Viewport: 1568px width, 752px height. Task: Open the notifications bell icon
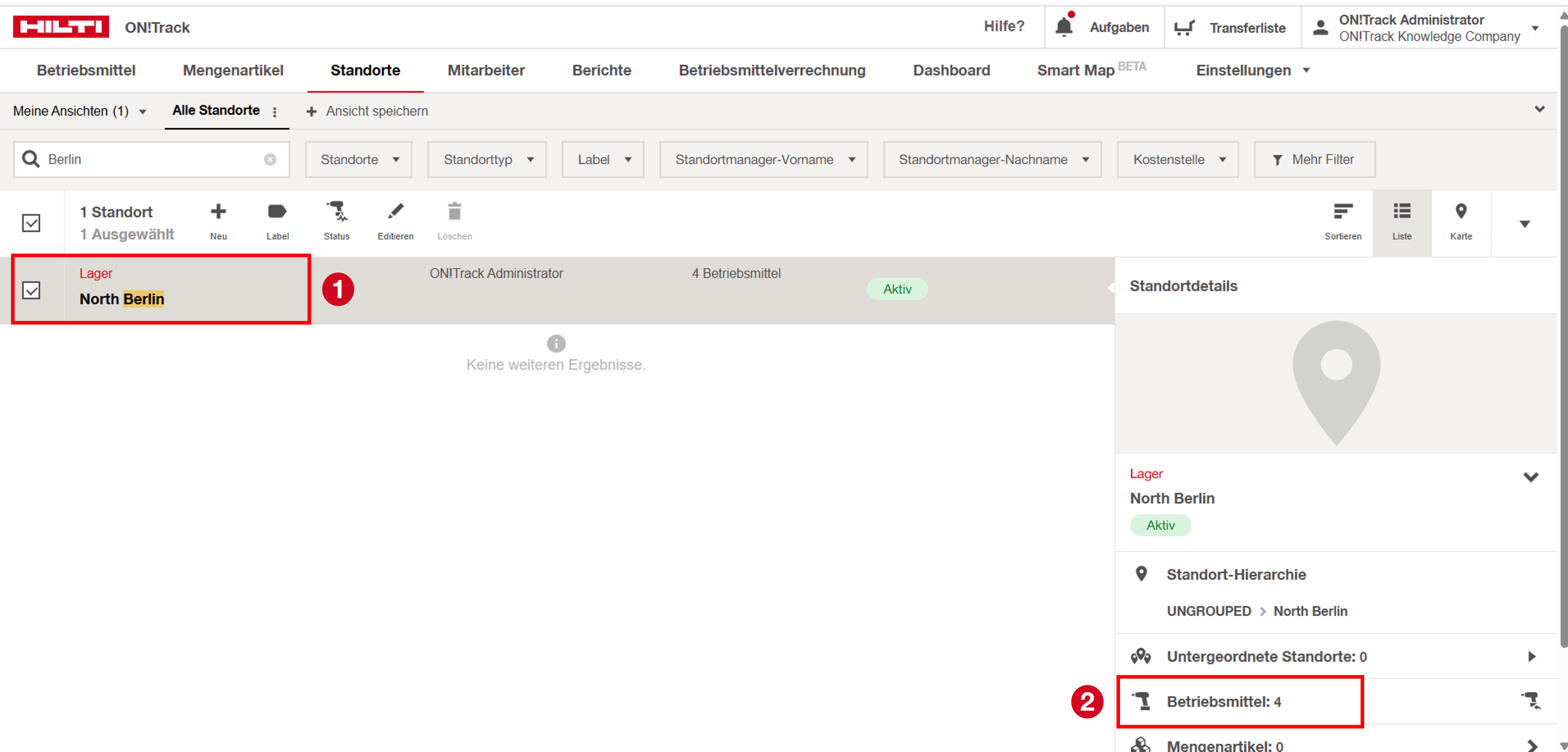coord(1064,26)
